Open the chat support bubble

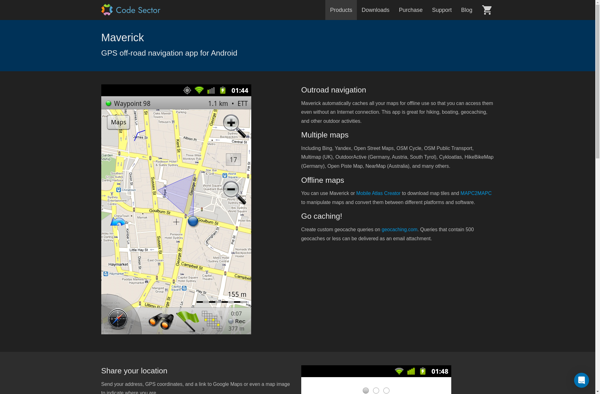click(x=581, y=380)
